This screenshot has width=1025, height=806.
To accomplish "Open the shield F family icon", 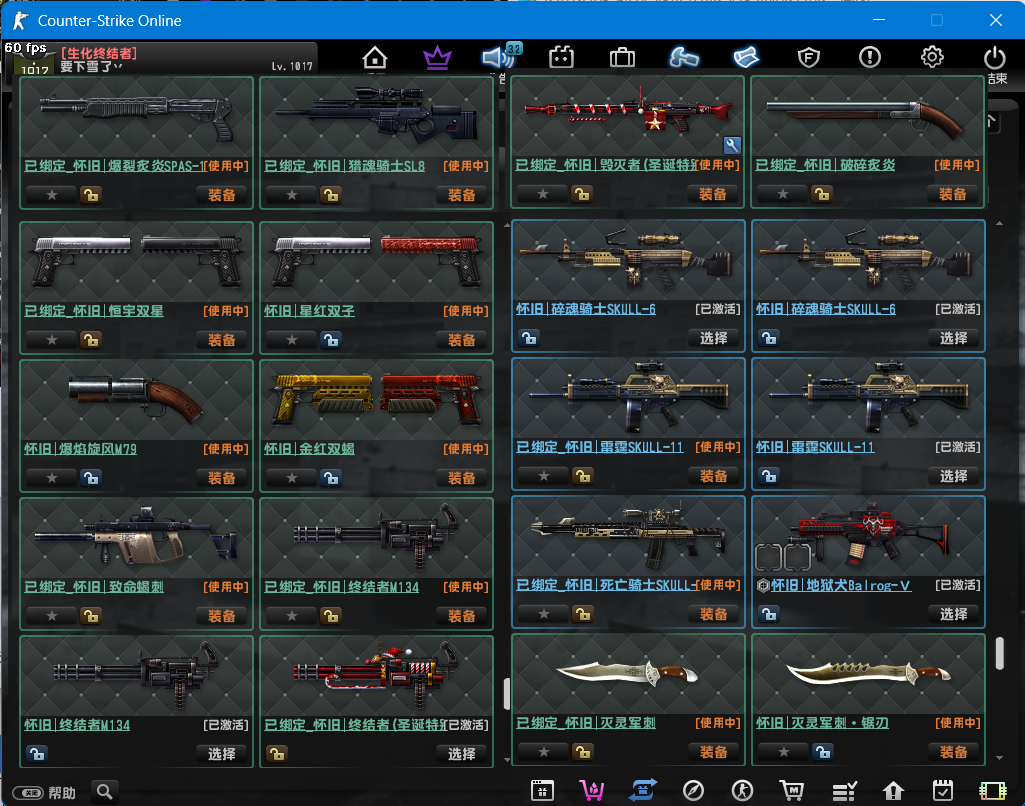I will tap(809, 58).
